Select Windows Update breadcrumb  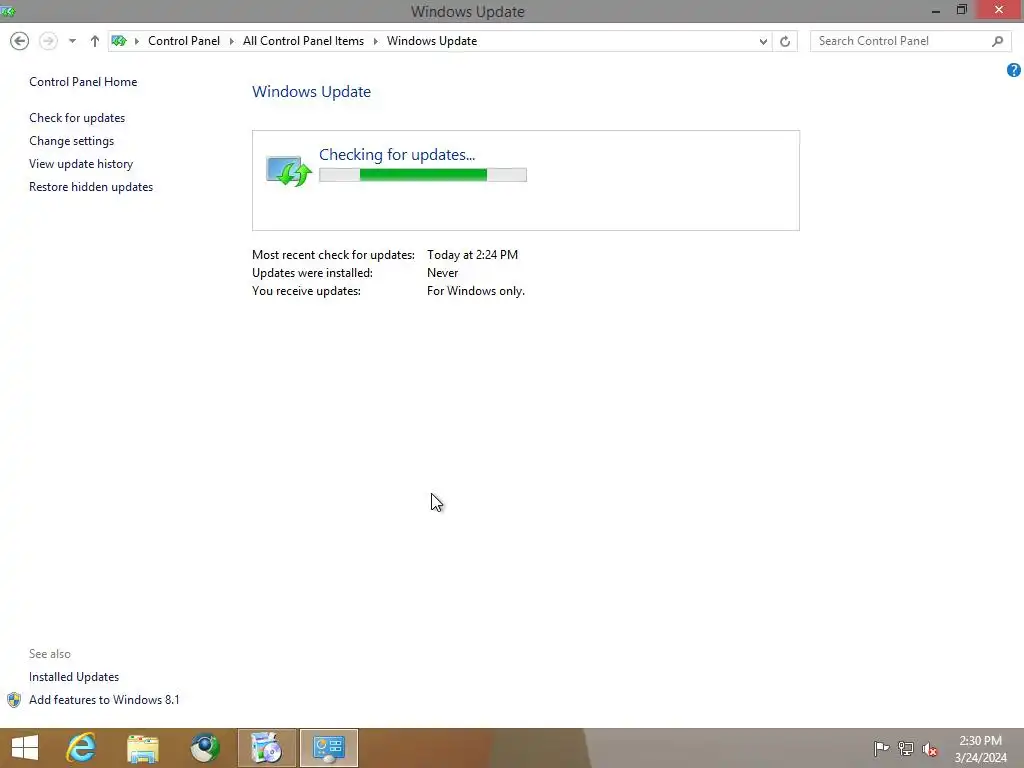(432, 41)
